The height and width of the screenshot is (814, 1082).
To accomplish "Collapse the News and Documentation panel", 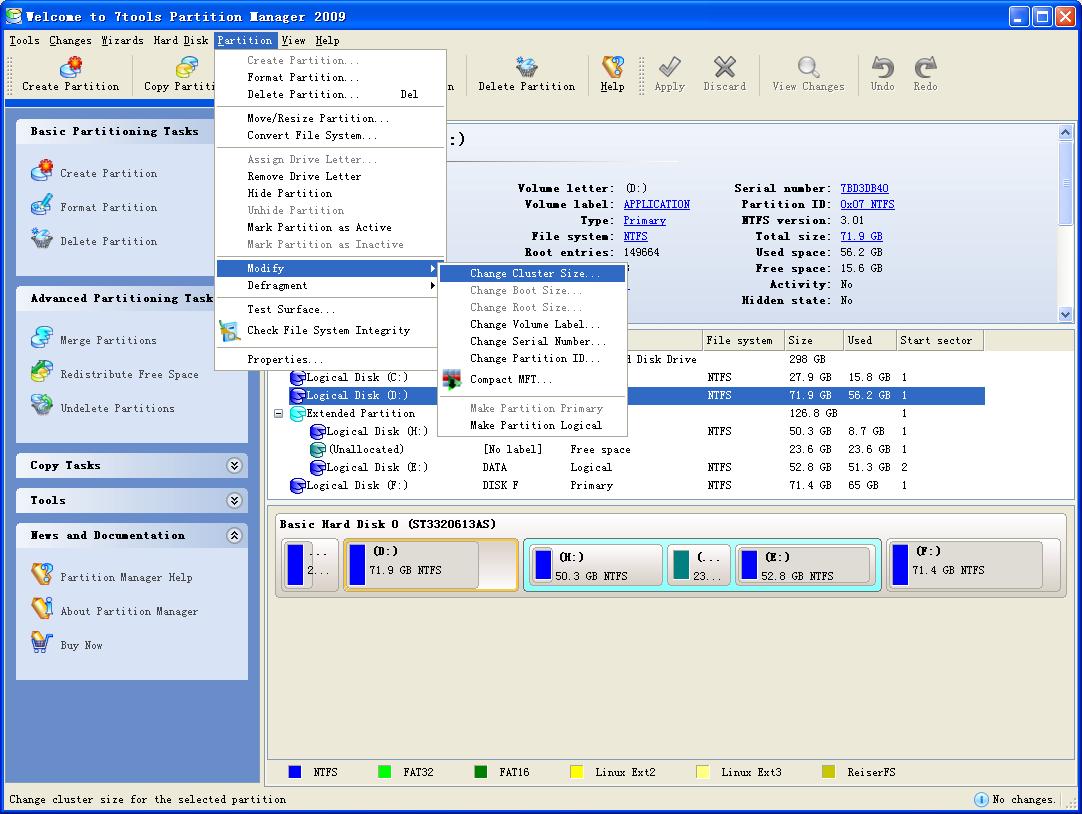I will point(234,535).
